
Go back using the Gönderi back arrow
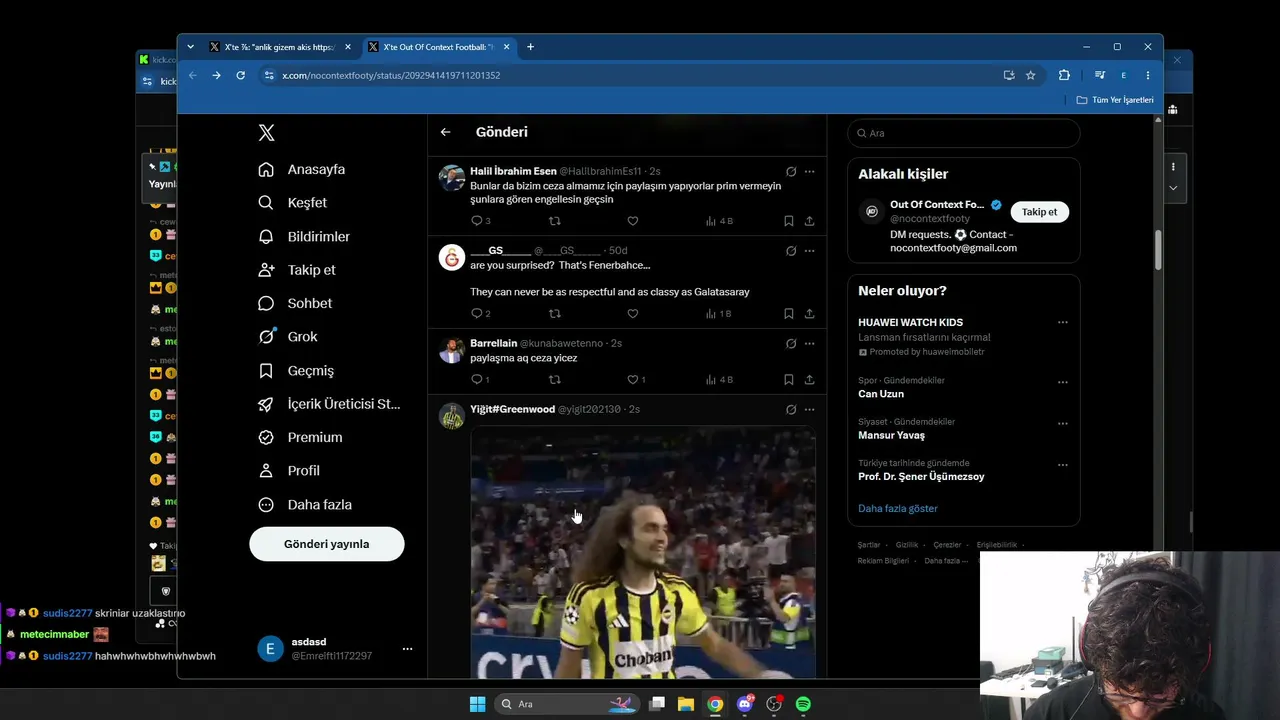click(446, 132)
